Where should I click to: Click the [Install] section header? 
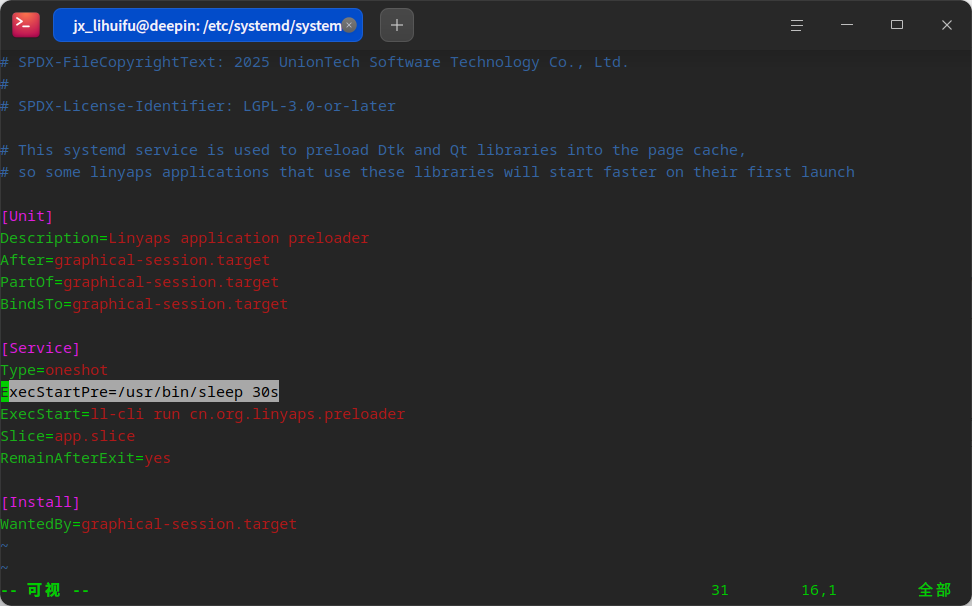[41, 502]
